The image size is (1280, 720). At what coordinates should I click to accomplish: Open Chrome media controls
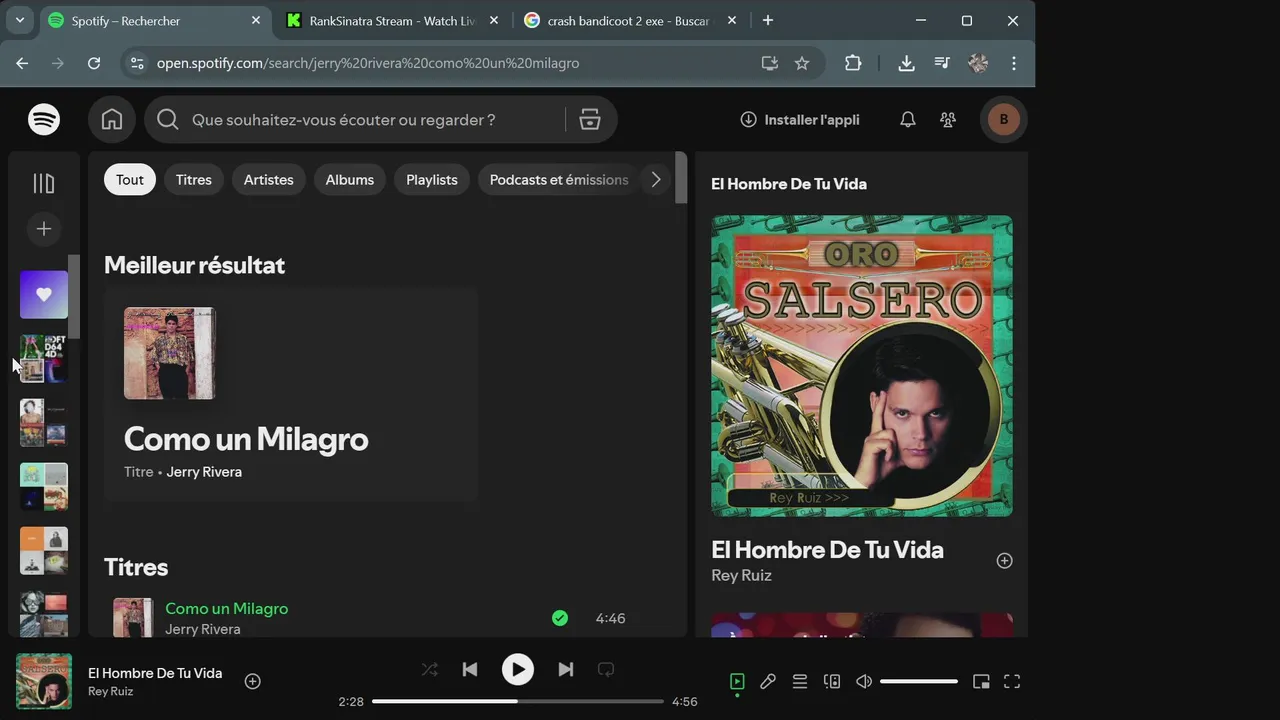pyautogui.click(x=942, y=63)
